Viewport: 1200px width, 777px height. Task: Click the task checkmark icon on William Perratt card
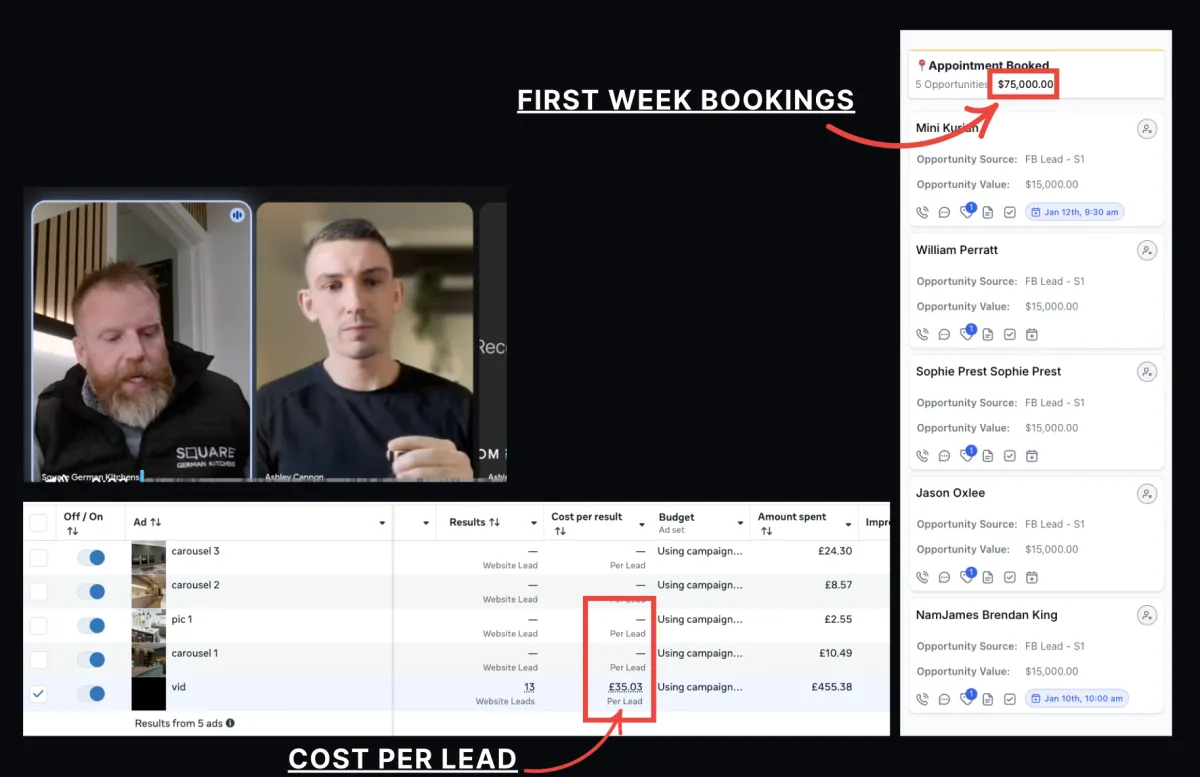point(1010,334)
